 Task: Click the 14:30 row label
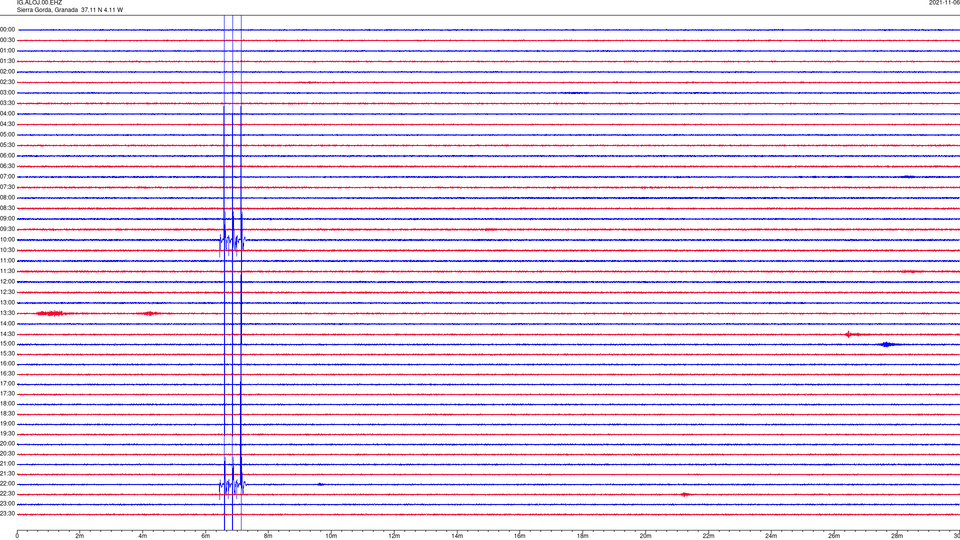click(7, 334)
